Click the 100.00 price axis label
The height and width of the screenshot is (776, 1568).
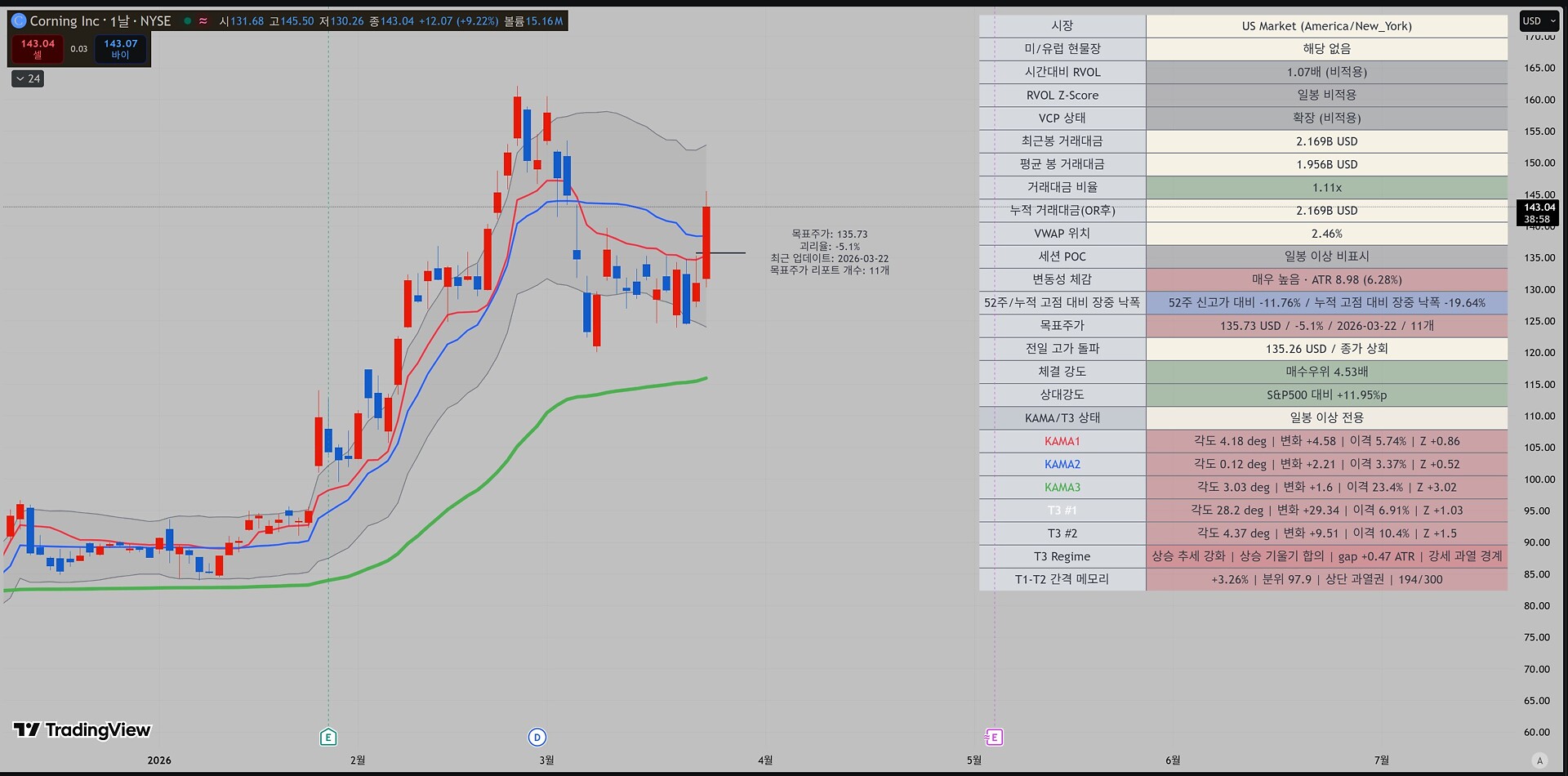[1539, 479]
